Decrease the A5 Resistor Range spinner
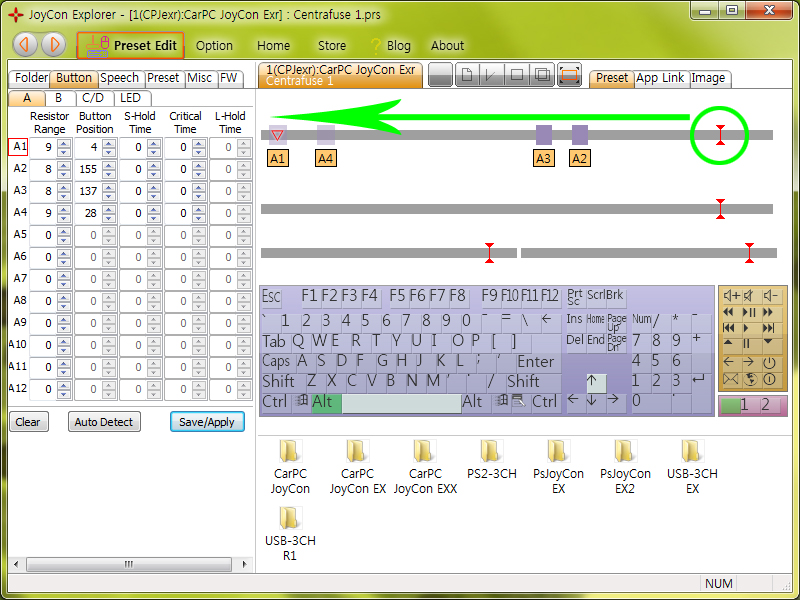This screenshot has height=600, width=800. click(x=64, y=240)
